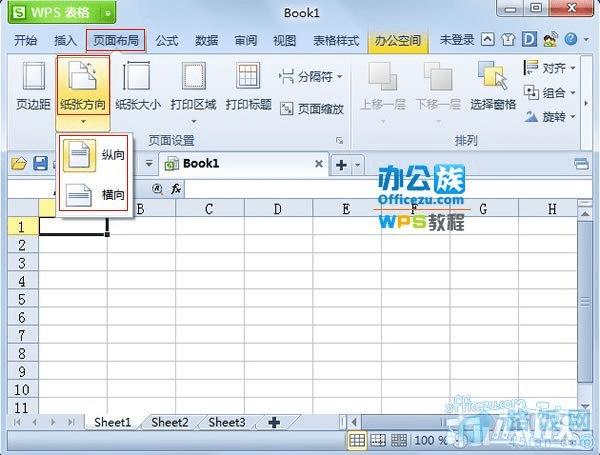Insert a new worksheet tab
The height and width of the screenshot is (455, 600).
[x=274, y=422]
